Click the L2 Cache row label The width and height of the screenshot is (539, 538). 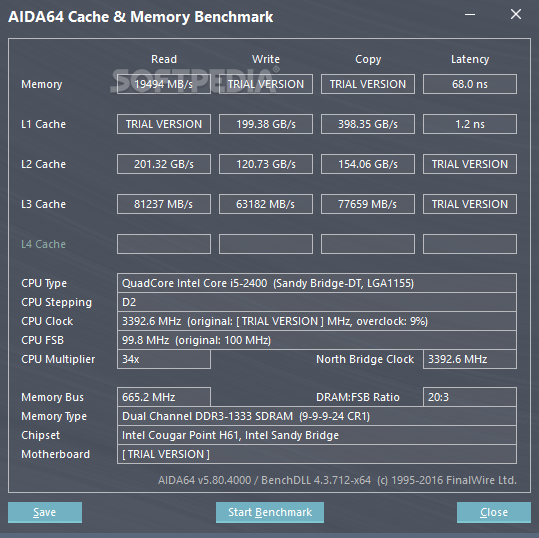[x=43, y=164]
